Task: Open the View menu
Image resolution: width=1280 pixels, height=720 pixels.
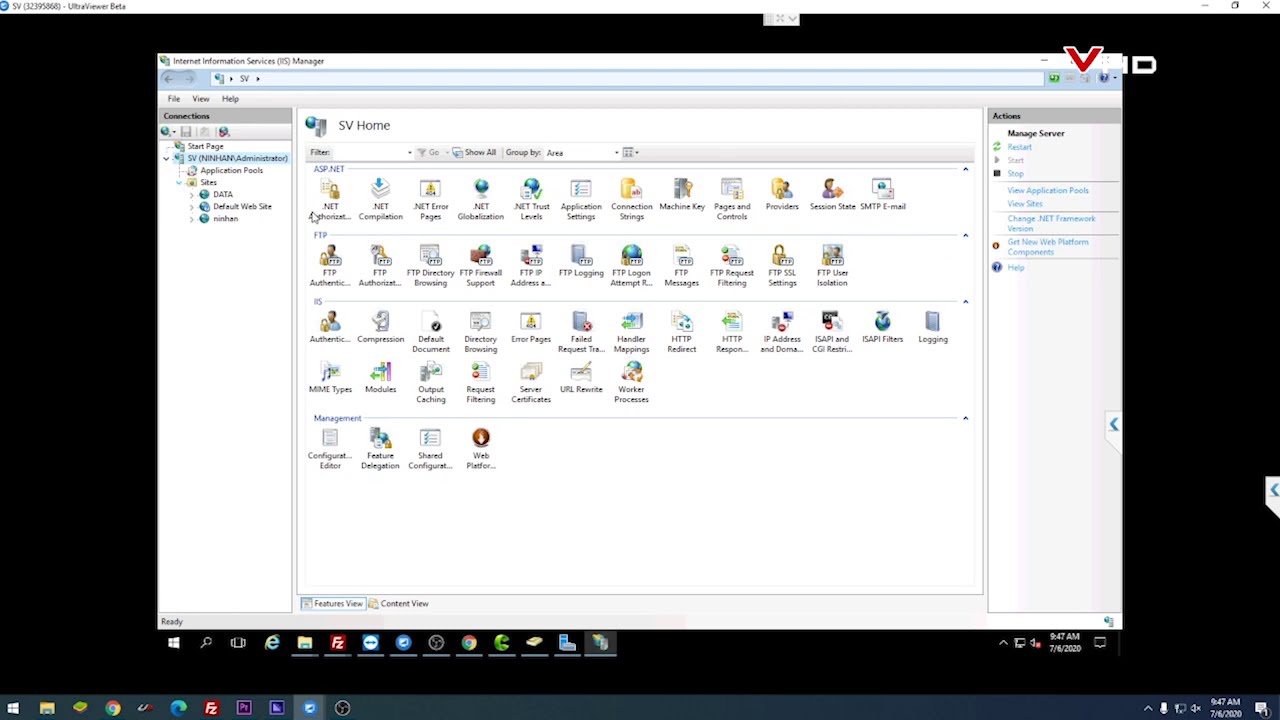Action: [x=201, y=99]
